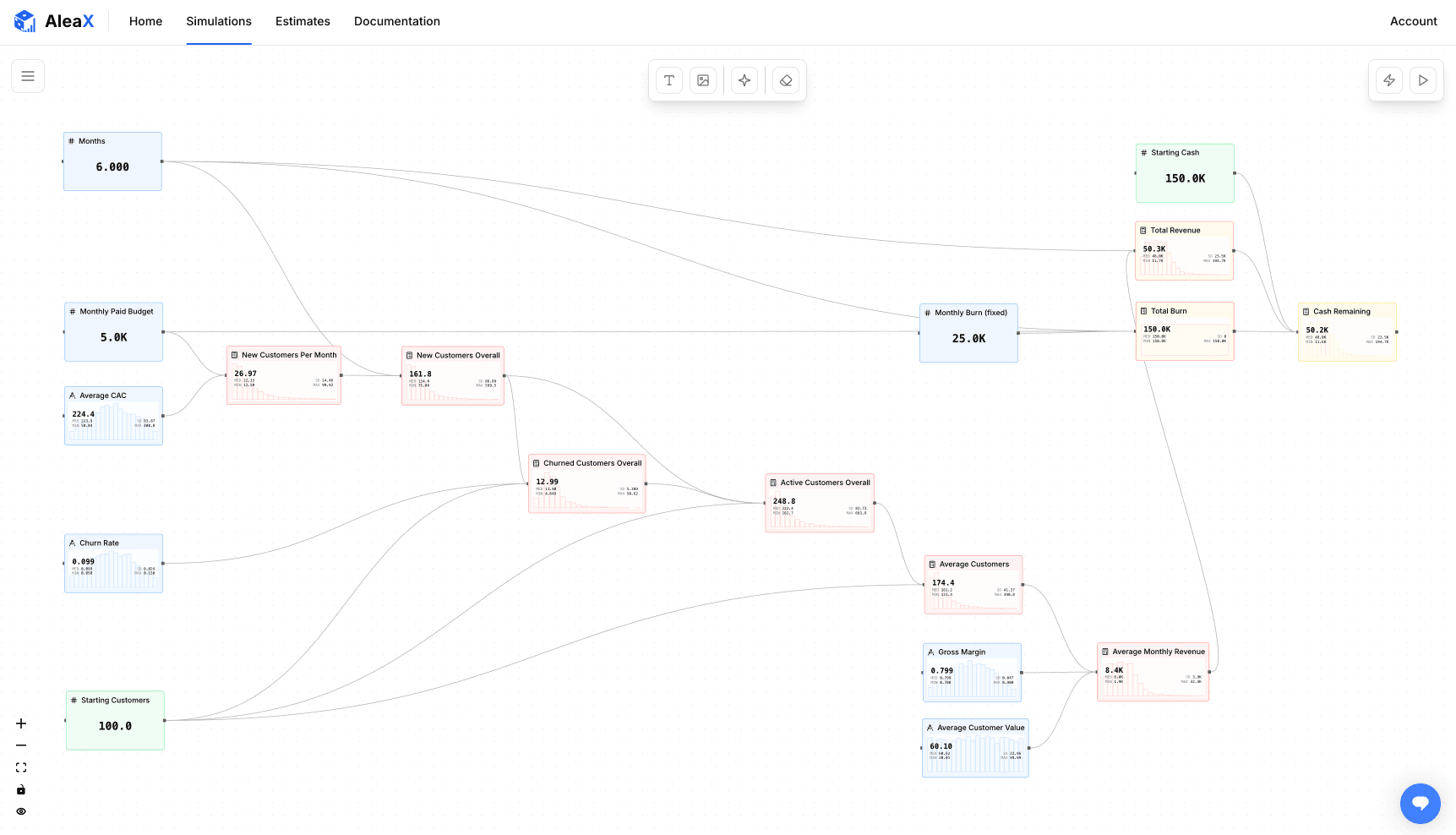This screenshot has height=835, width=1456.
Task: Open the hamburger sidebar menu
Action: pos(28,76)
